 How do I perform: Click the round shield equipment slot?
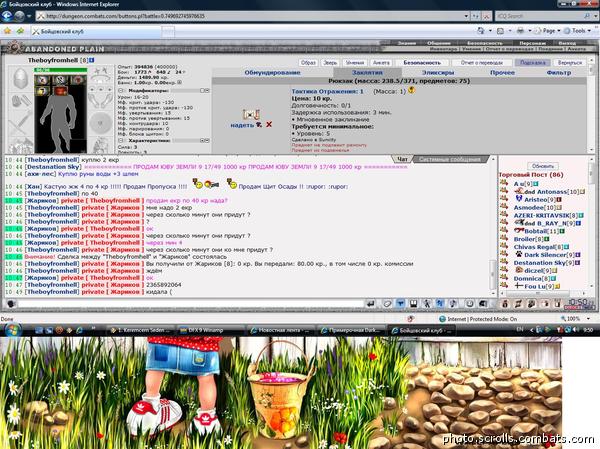tap(101, 123)
